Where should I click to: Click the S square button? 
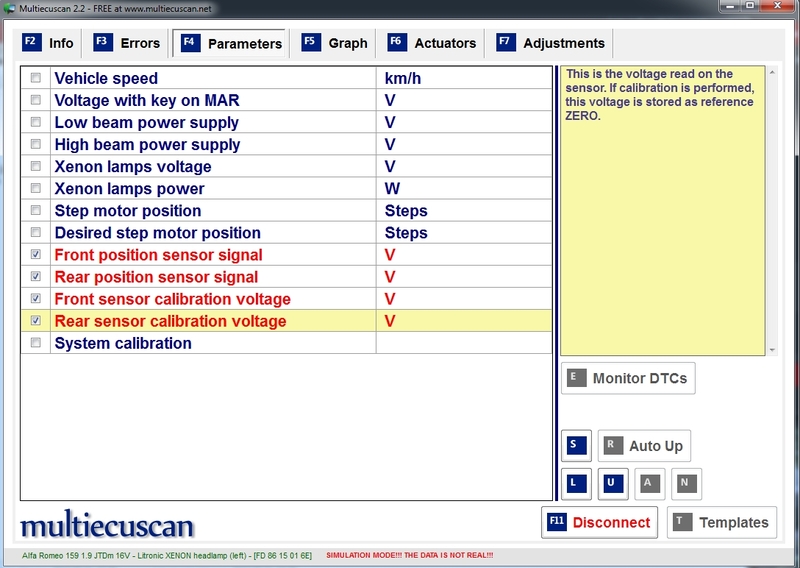coord(574,445)
